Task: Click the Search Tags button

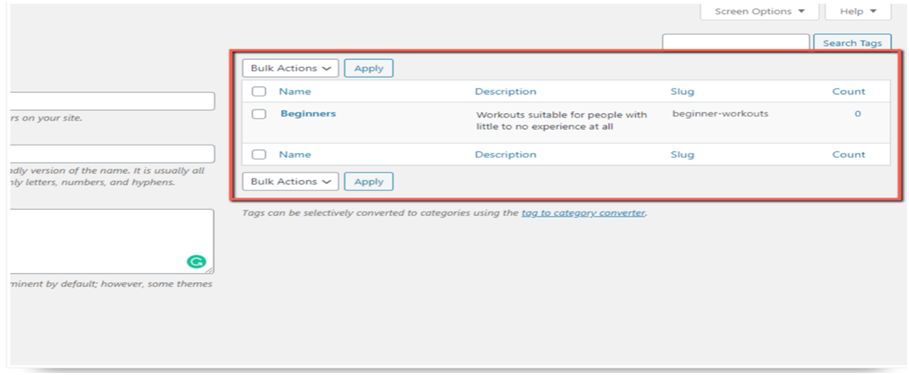Action: click(852, 43)
